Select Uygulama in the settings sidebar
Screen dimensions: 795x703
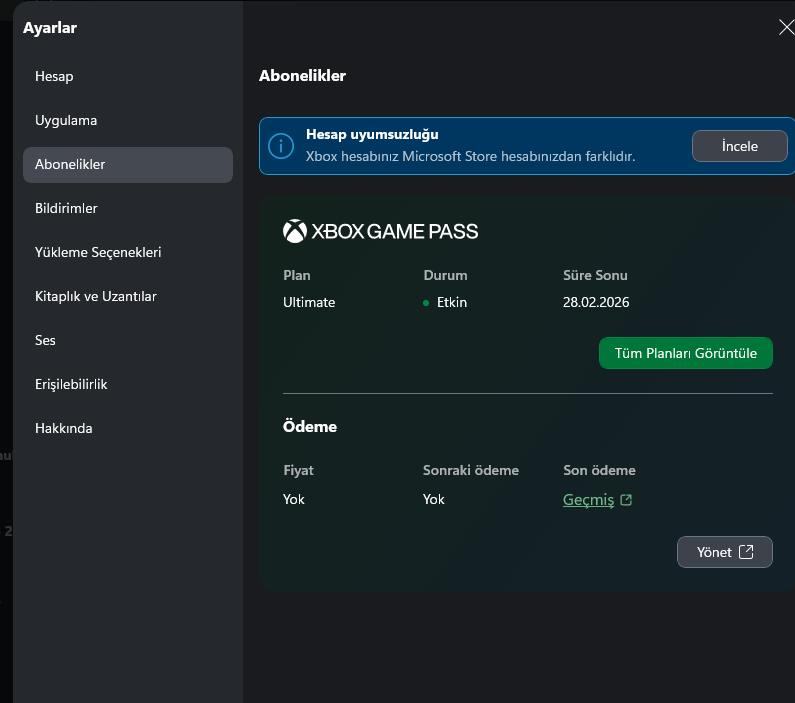[x=128, y=121]
